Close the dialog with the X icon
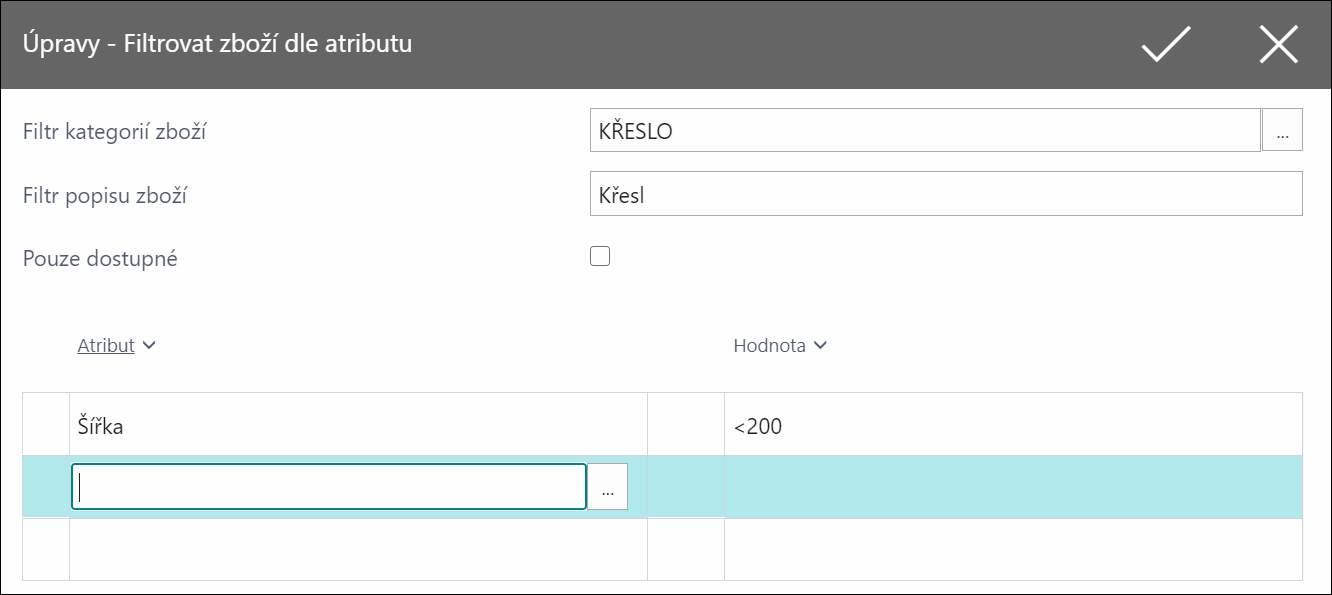1332x595 pixels. (1278, 45)
